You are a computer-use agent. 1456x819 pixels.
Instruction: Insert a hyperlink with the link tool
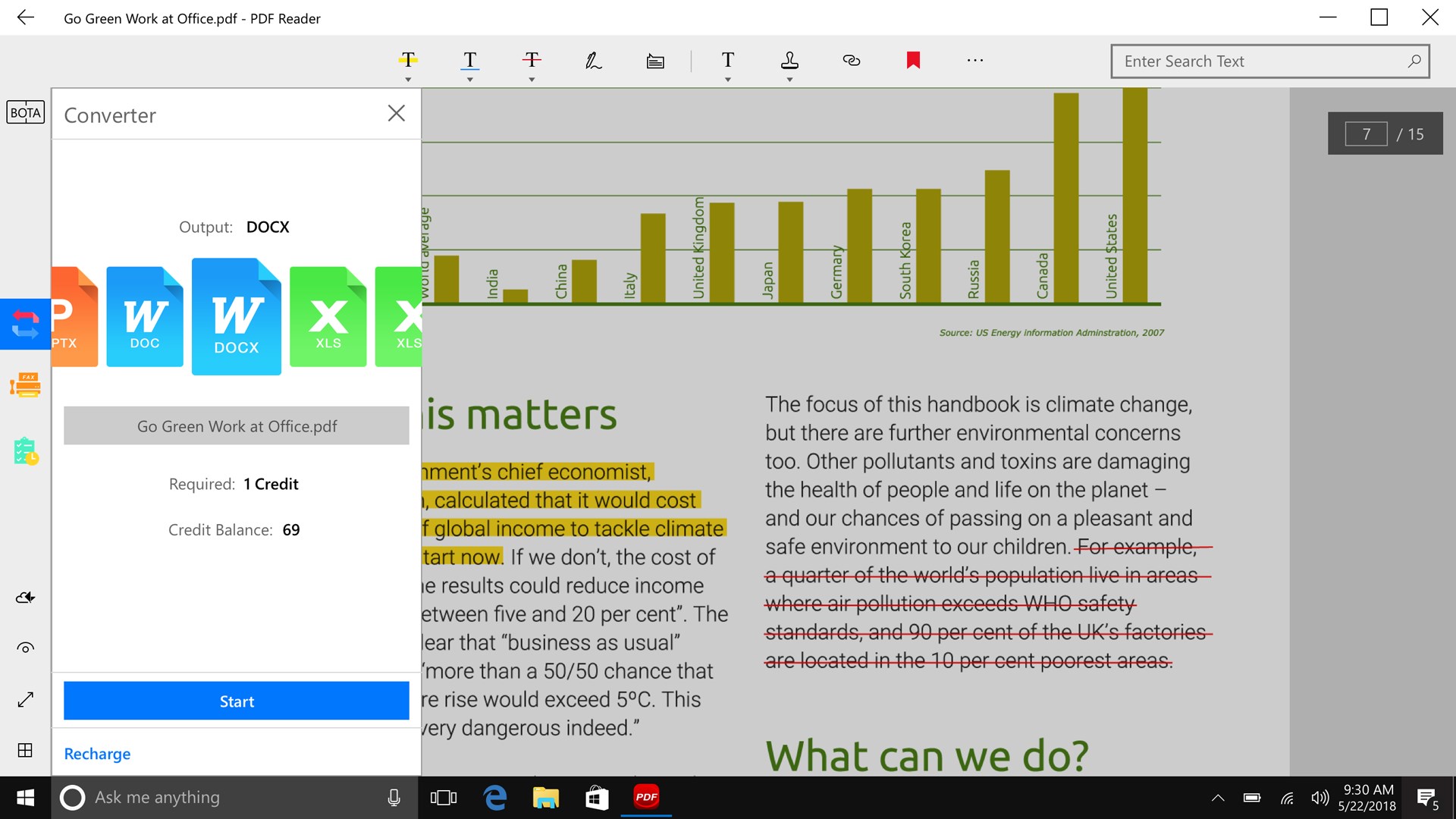851,61
